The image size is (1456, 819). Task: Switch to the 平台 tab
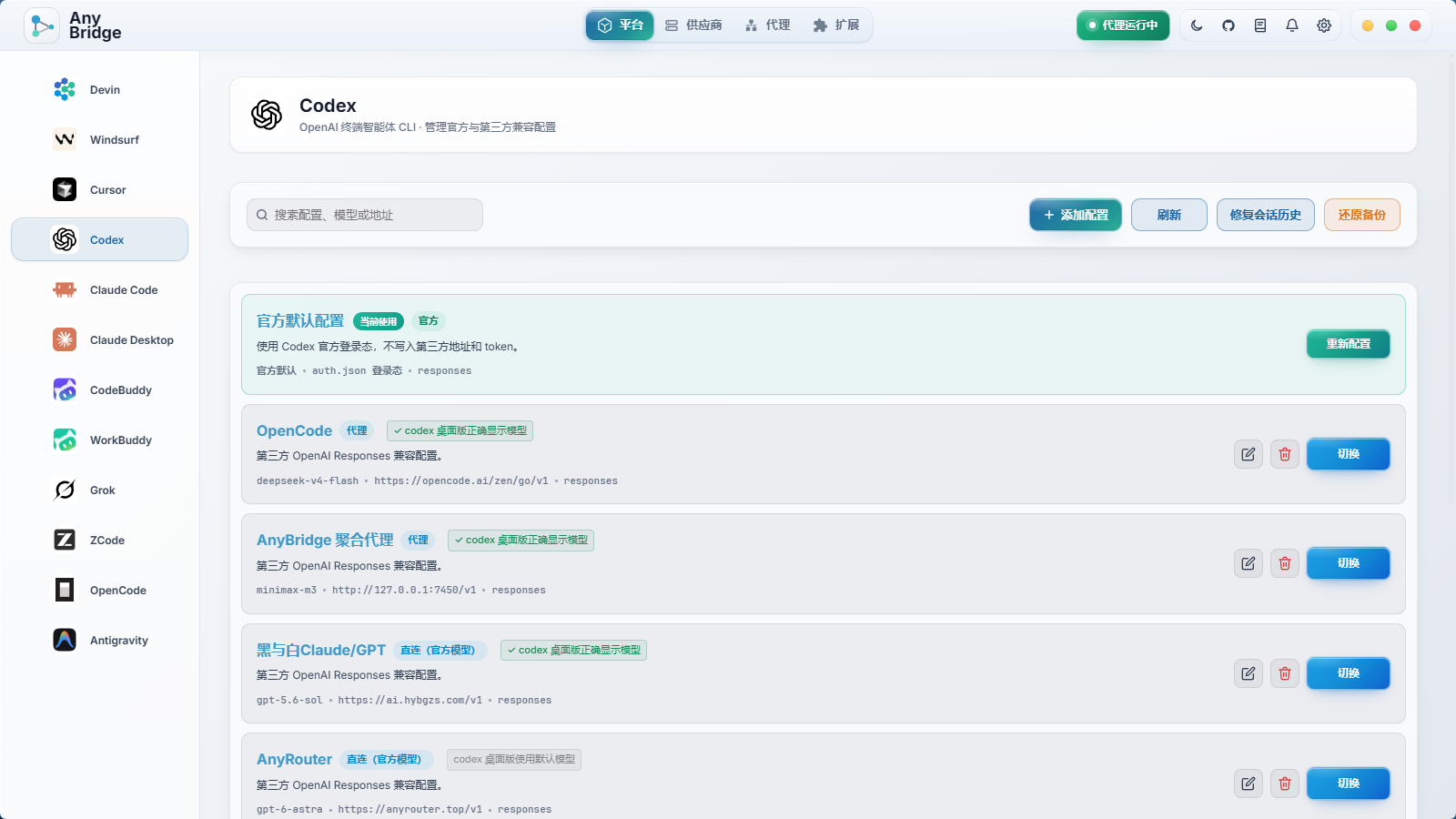tap(620, 25)
